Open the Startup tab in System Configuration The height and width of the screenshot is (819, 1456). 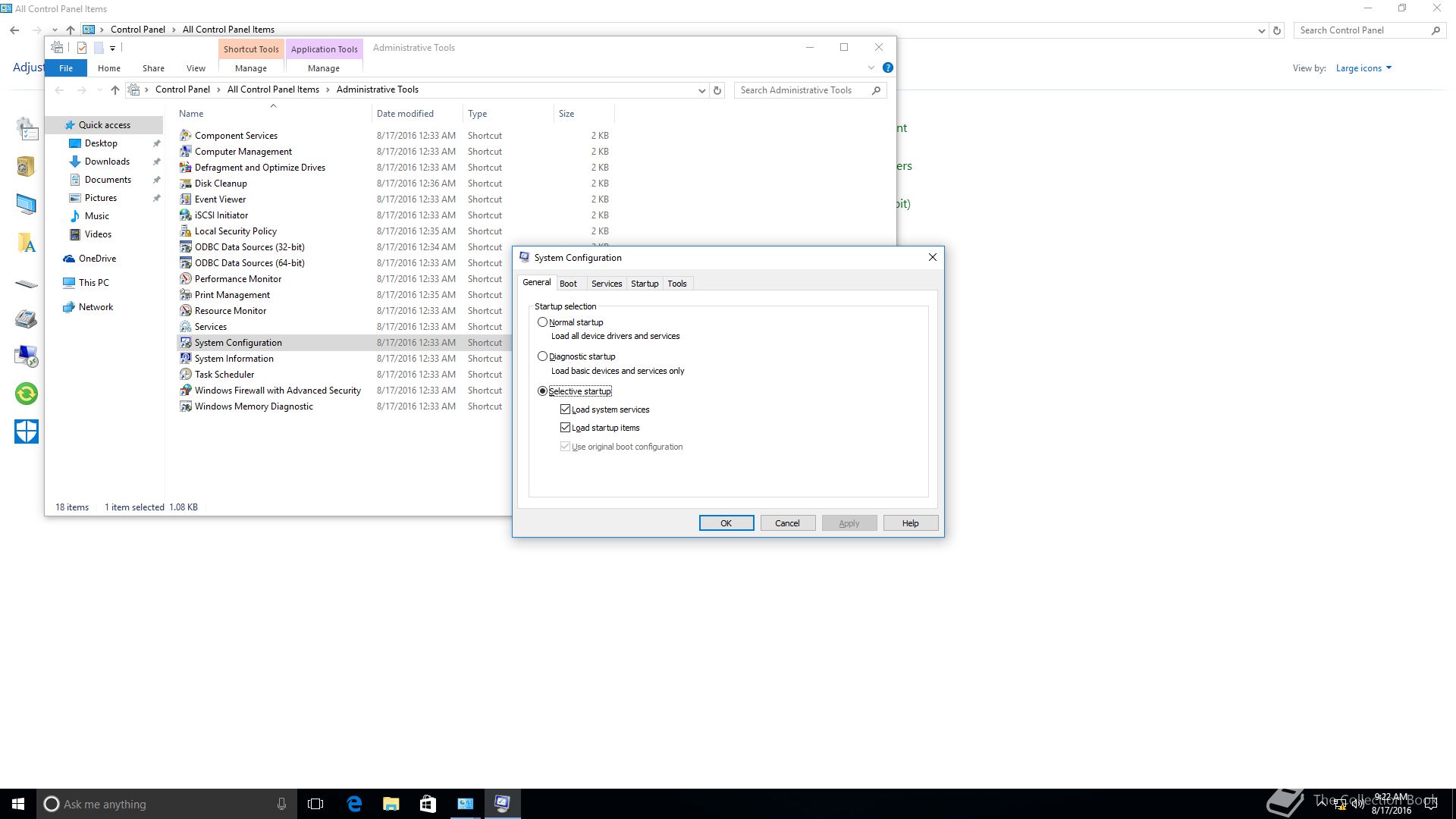[x=645, y=284]
